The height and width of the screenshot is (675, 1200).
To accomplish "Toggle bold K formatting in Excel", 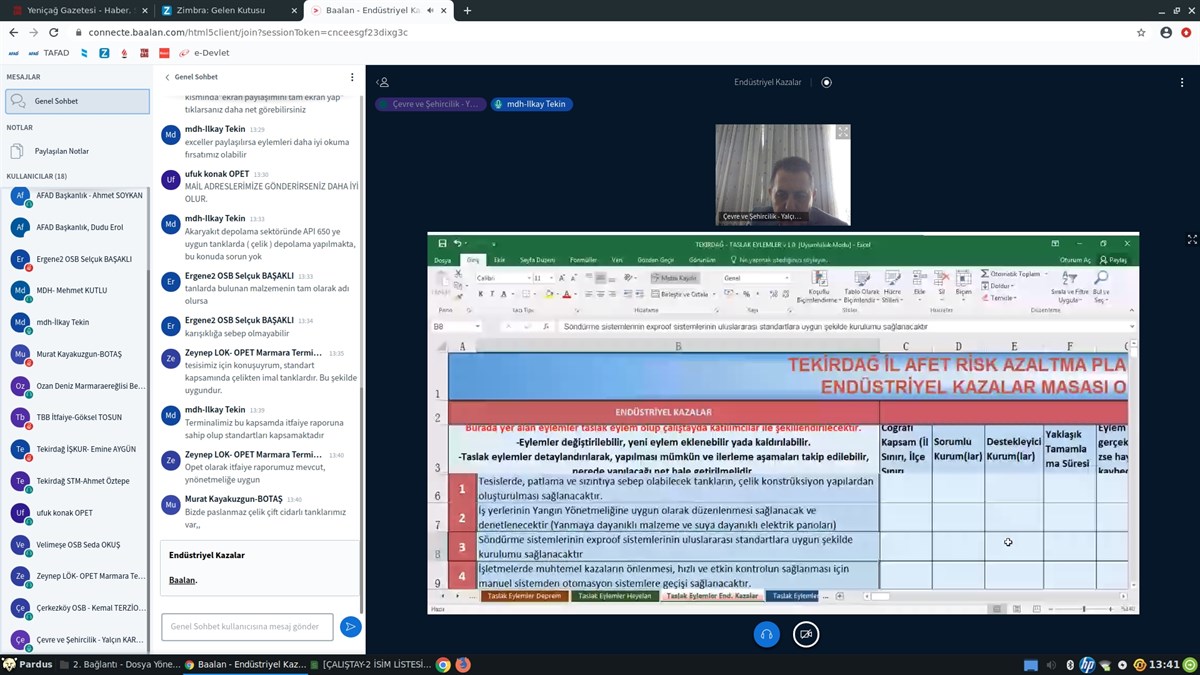I will [480, 294].
